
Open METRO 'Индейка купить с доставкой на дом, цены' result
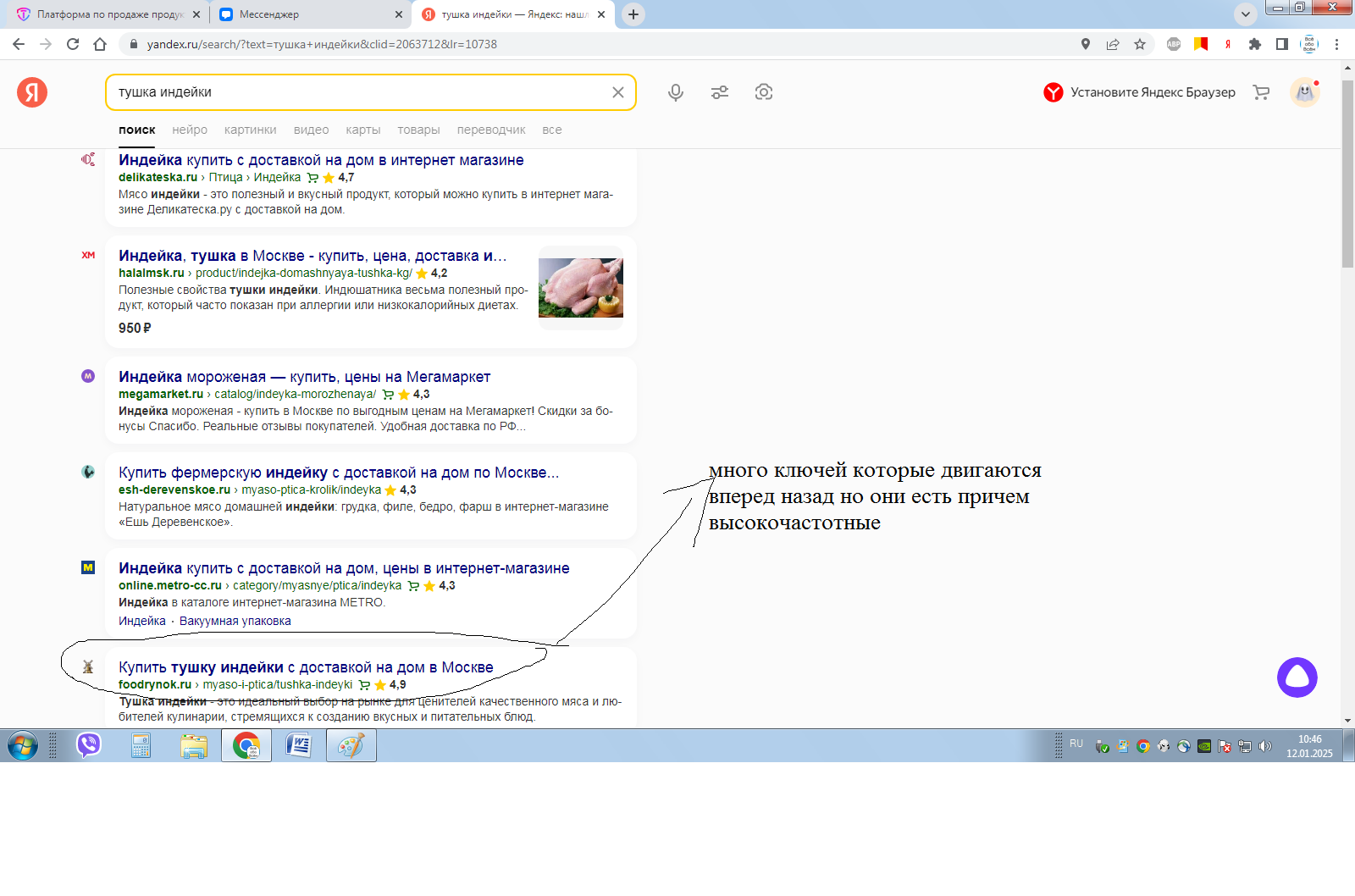click(x=344, y=568)
